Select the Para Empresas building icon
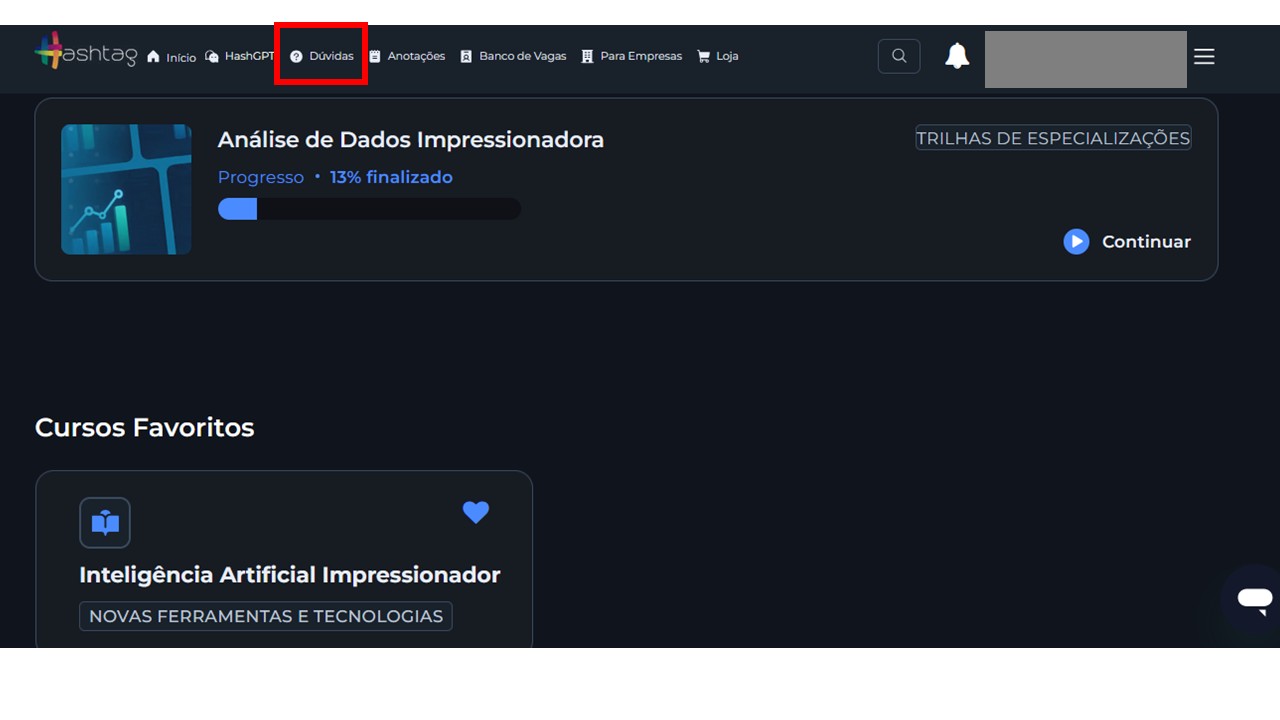Image resolution: width=1280 pixels, height=720 pixels. [x=587, y=56]
